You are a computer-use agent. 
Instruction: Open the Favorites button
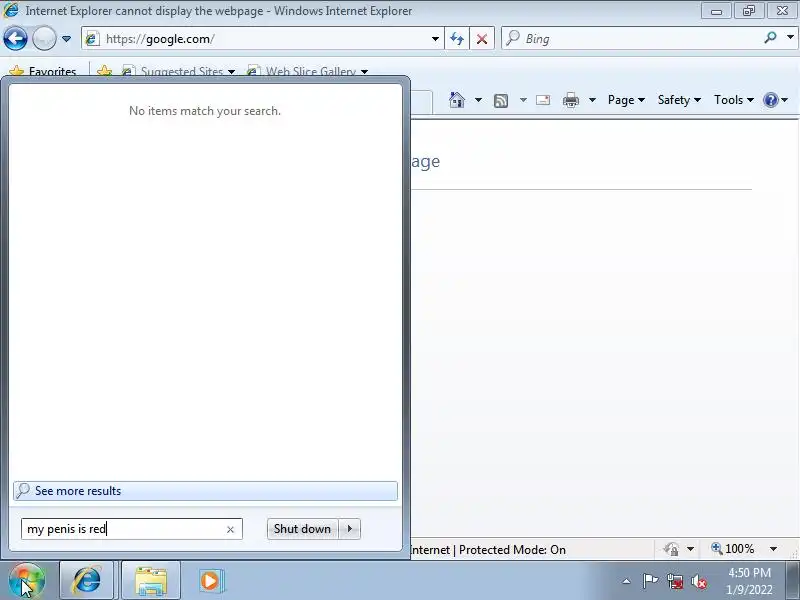(x=43, y=71)
